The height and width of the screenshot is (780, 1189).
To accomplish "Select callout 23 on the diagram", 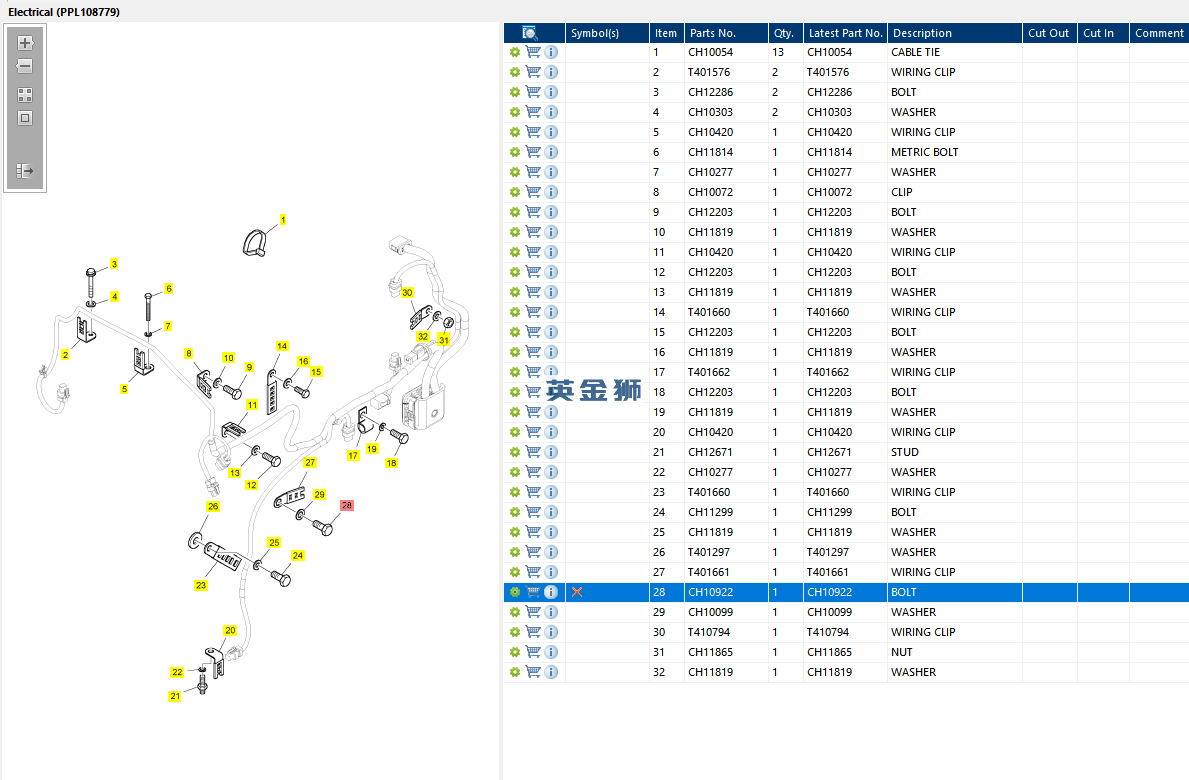I will tap(201, 585).
